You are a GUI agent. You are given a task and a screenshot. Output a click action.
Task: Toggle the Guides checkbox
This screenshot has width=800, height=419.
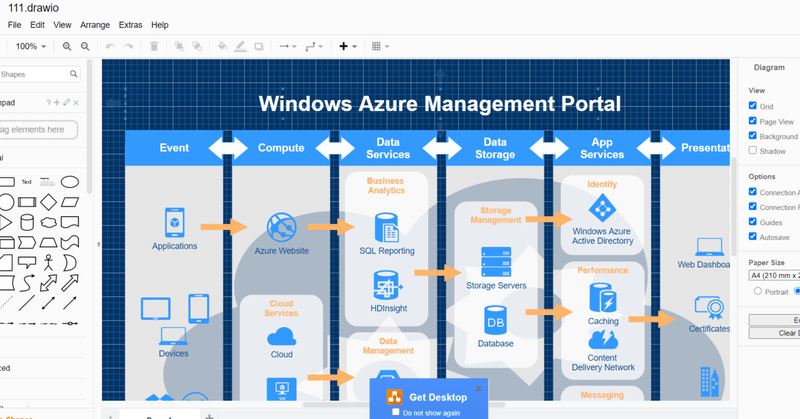pyautogui.click(x=753, y=221)
